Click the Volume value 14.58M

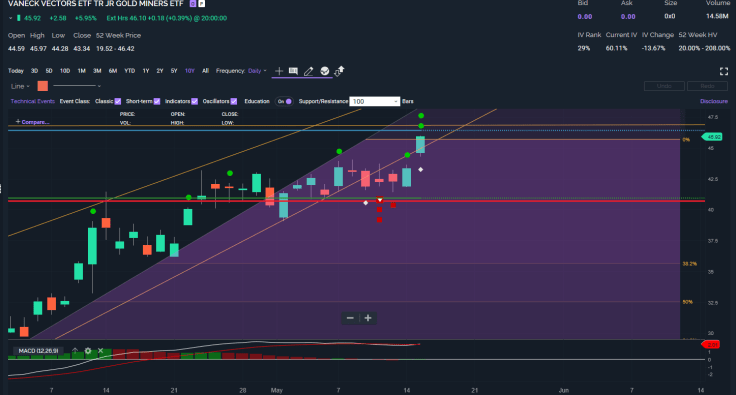[x=717, y=16]
